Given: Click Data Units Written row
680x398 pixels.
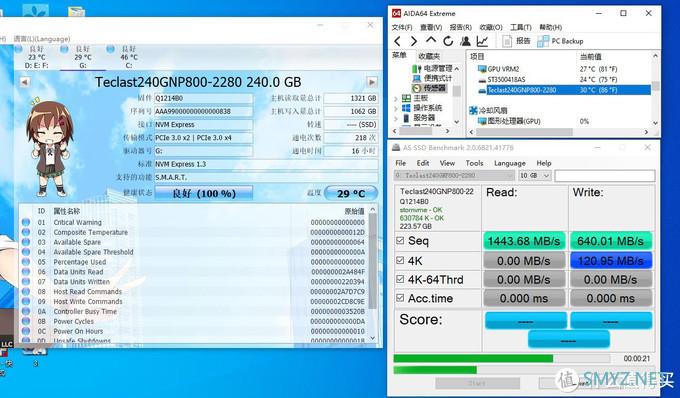Looking at the screenshot, I should [x=194, y=282].
